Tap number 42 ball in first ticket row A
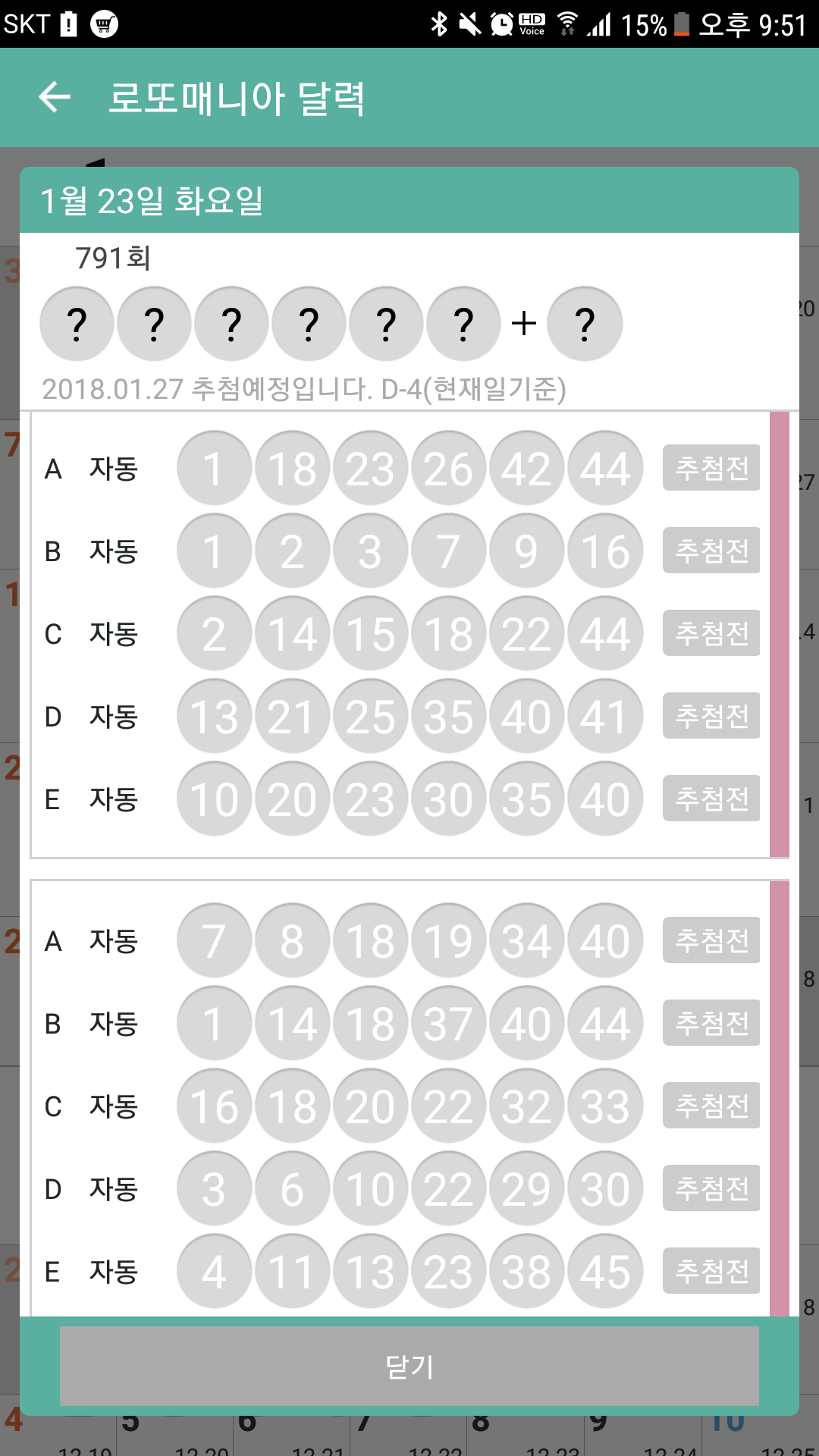The height and width of the screenshot is (1456, 819). pos(526,468)
